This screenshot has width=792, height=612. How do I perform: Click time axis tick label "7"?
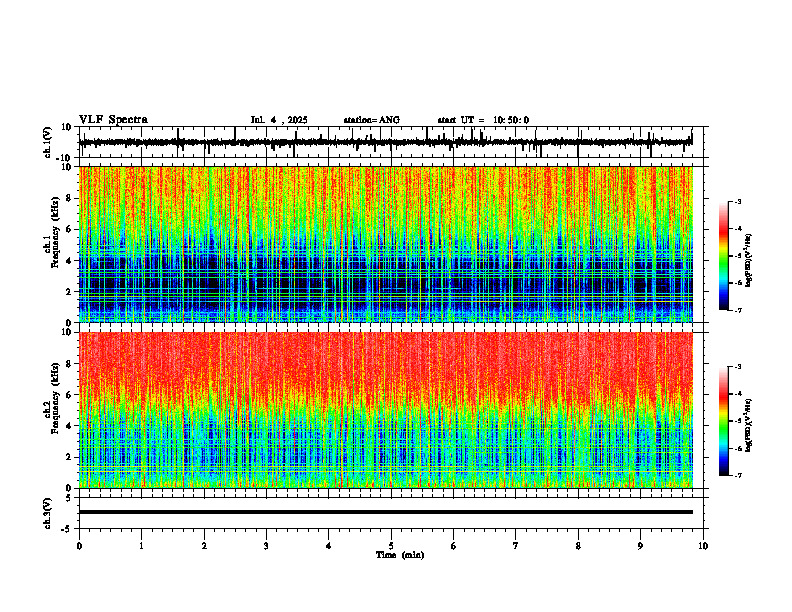pos(516,546)
